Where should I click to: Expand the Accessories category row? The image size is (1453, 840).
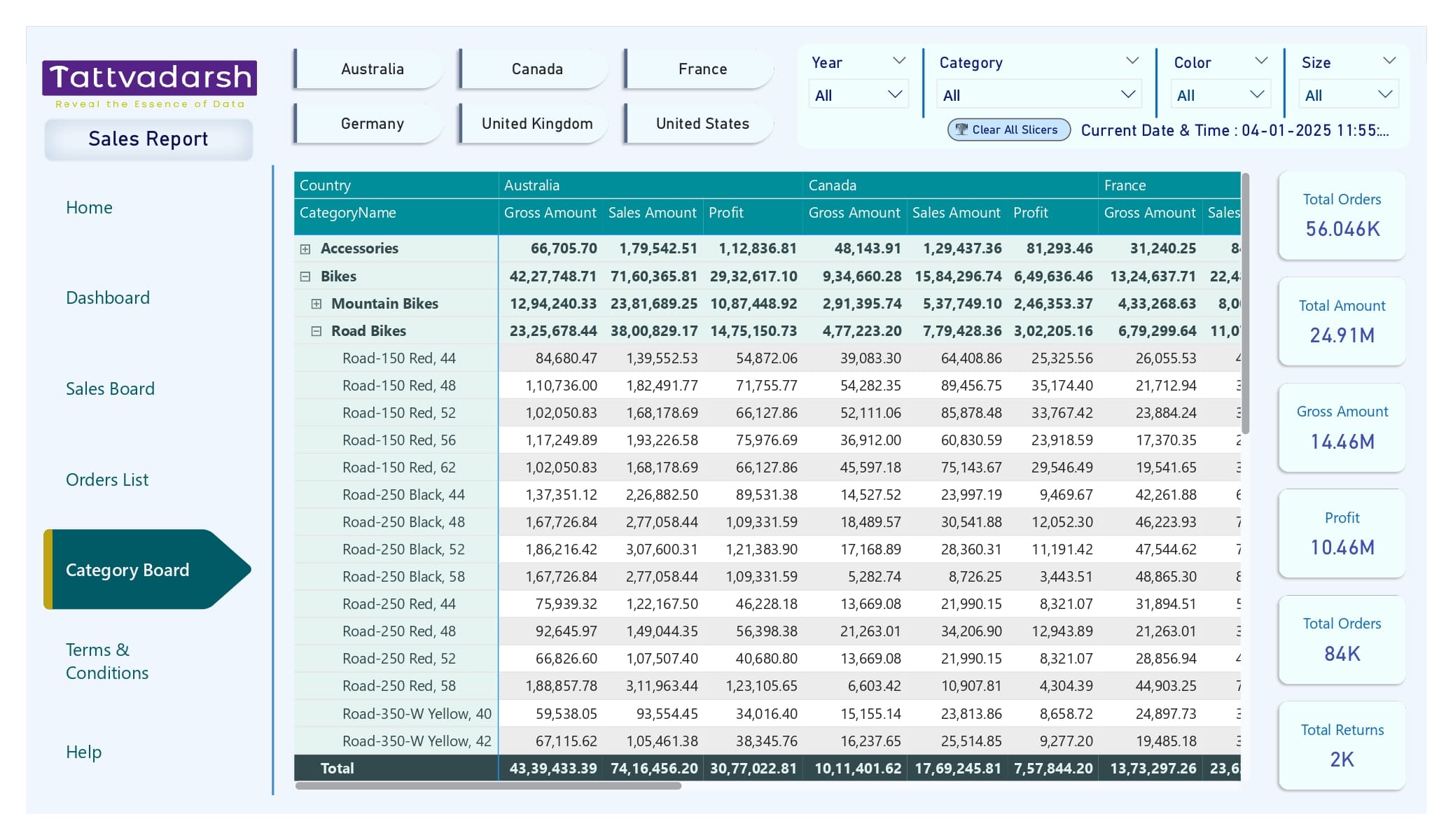point(305,248)
